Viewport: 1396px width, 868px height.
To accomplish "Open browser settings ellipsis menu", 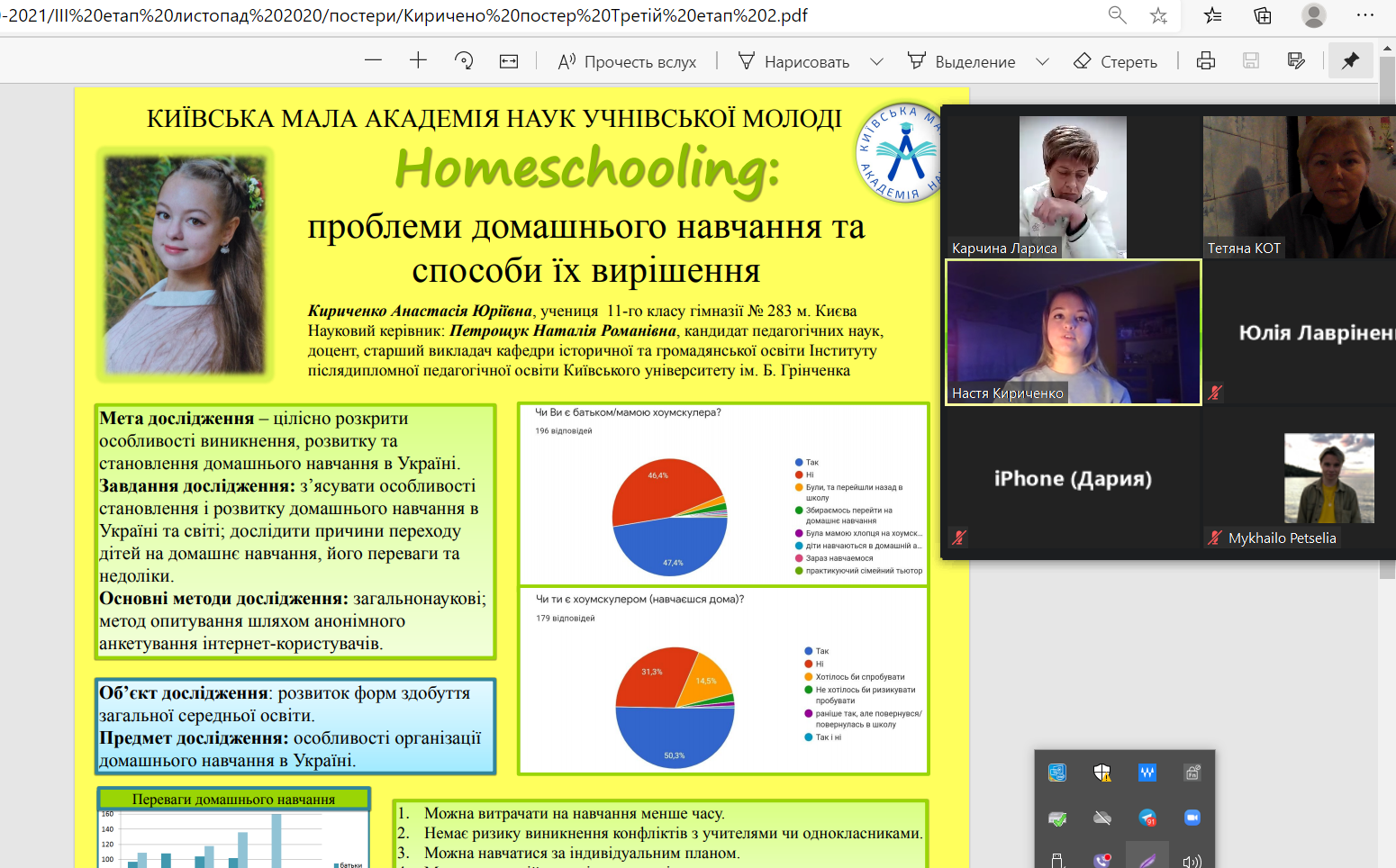I will tap(1365, 15).
